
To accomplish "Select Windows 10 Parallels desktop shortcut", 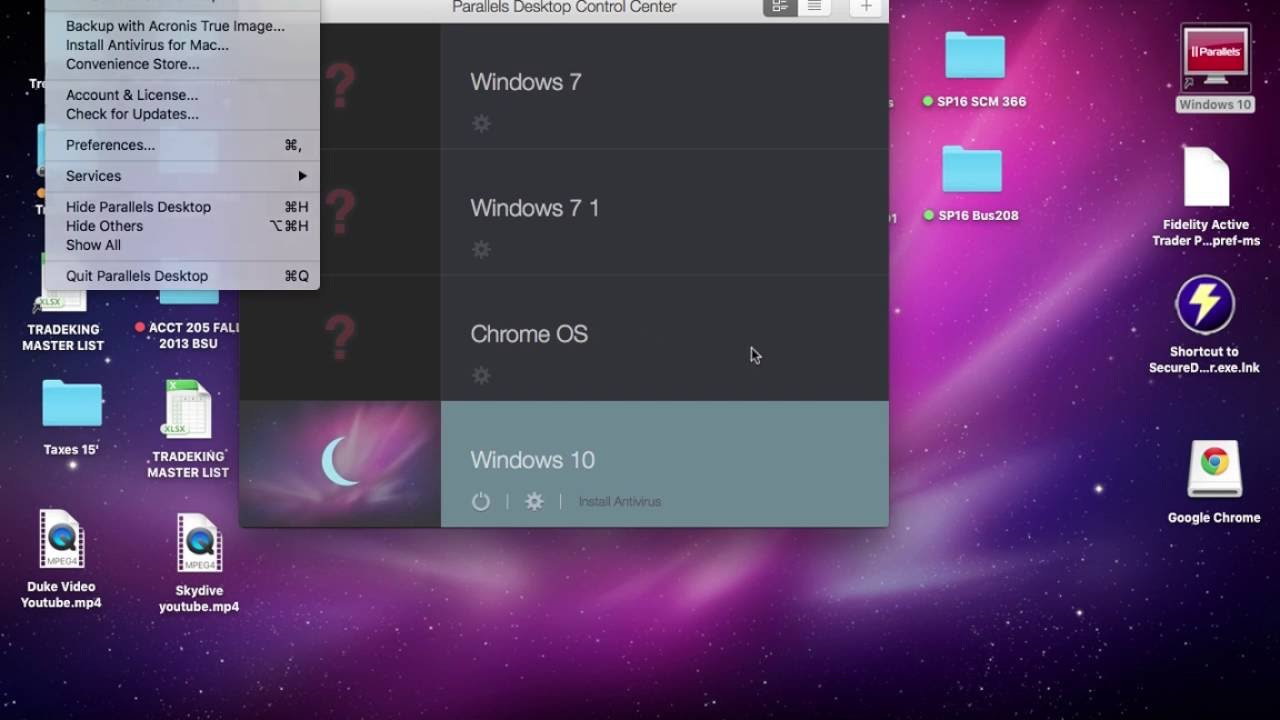I will tap(1215, 58).
